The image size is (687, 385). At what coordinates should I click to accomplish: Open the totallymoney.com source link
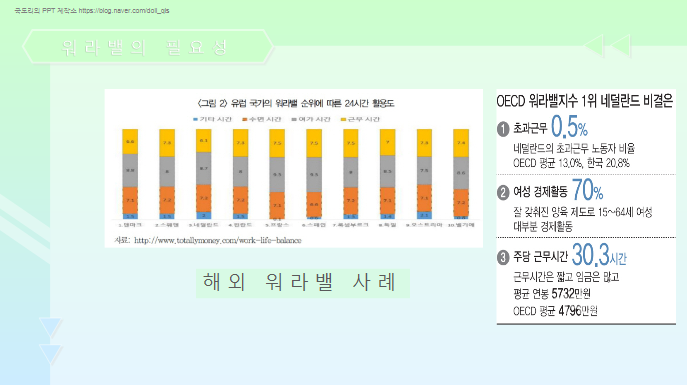[x=218, y=240]
